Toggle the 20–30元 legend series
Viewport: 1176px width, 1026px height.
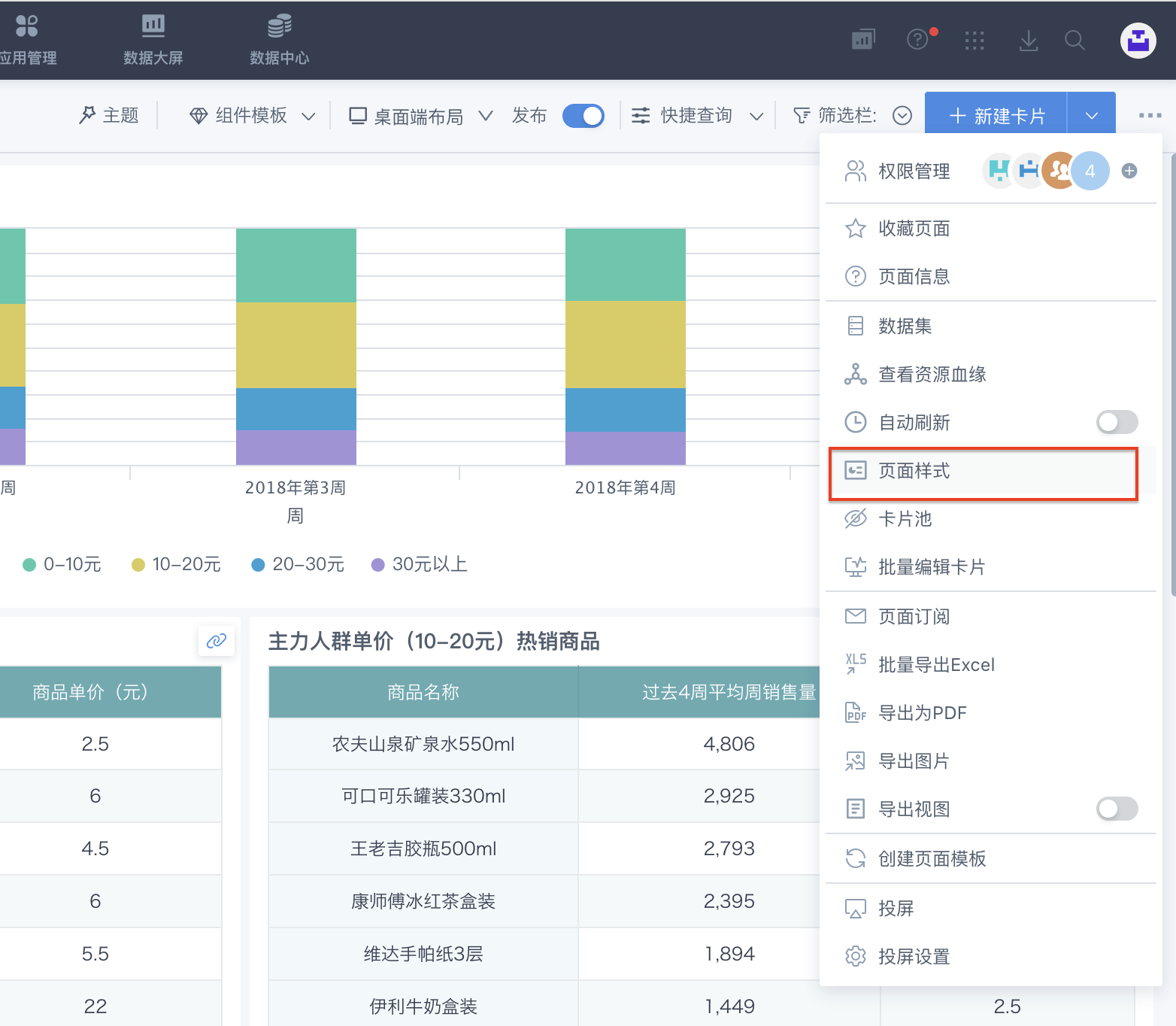click(x=298, y=564)
